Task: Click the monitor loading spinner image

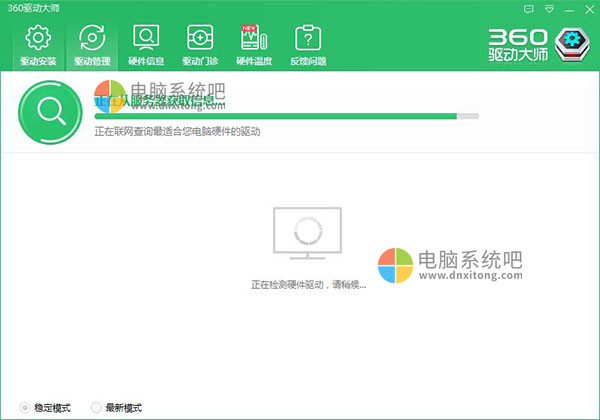Action: click(x=308, y=233)
